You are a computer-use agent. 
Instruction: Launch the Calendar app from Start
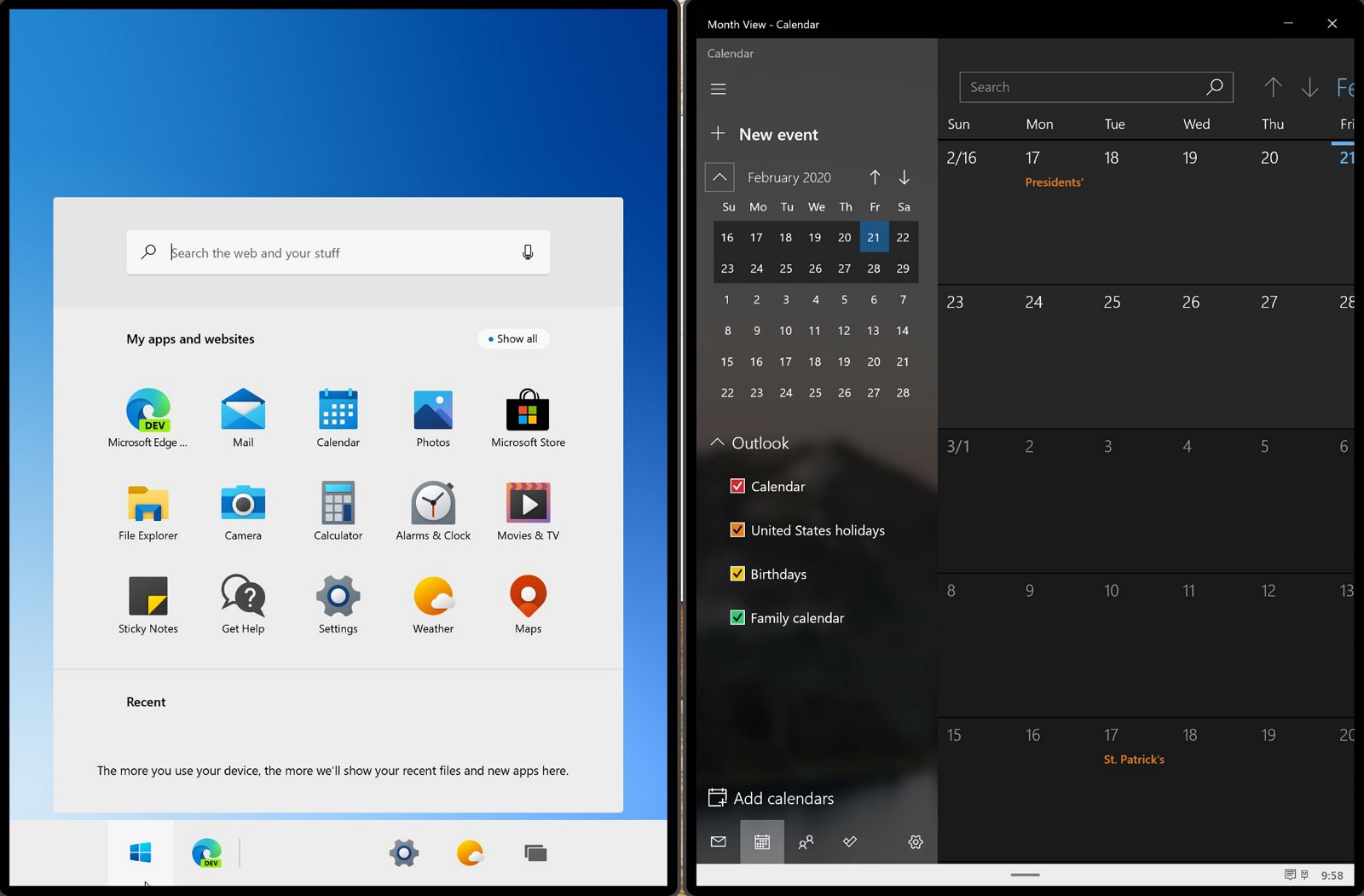338,410
